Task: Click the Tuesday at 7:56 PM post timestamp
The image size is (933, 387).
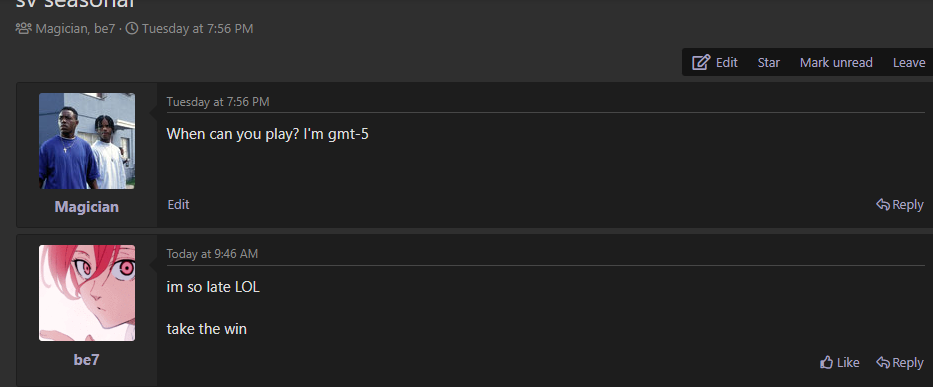Action: [x=218, y=102]
